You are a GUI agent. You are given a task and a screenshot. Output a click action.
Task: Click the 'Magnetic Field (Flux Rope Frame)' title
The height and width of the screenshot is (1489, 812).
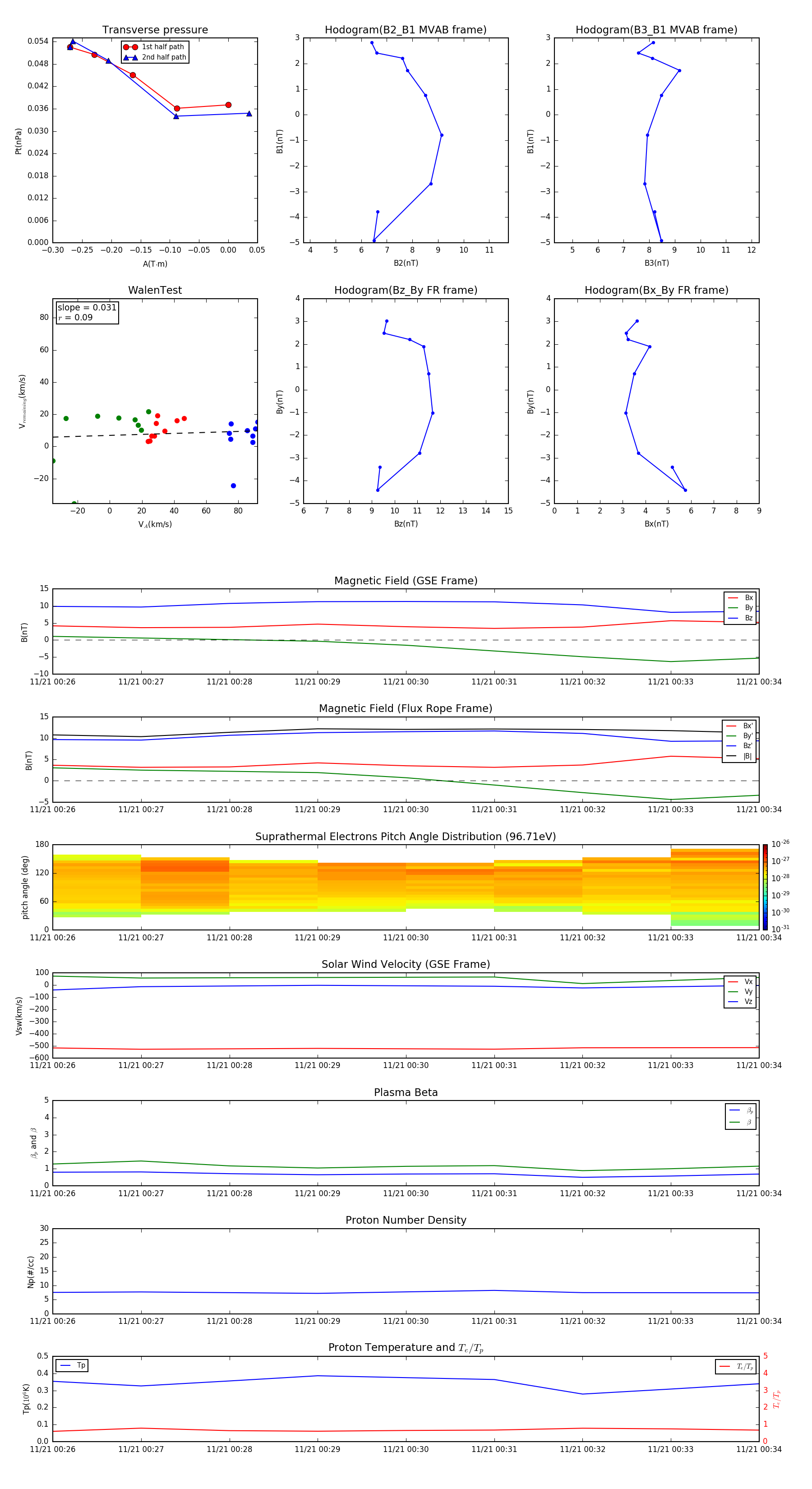point(406,709)
